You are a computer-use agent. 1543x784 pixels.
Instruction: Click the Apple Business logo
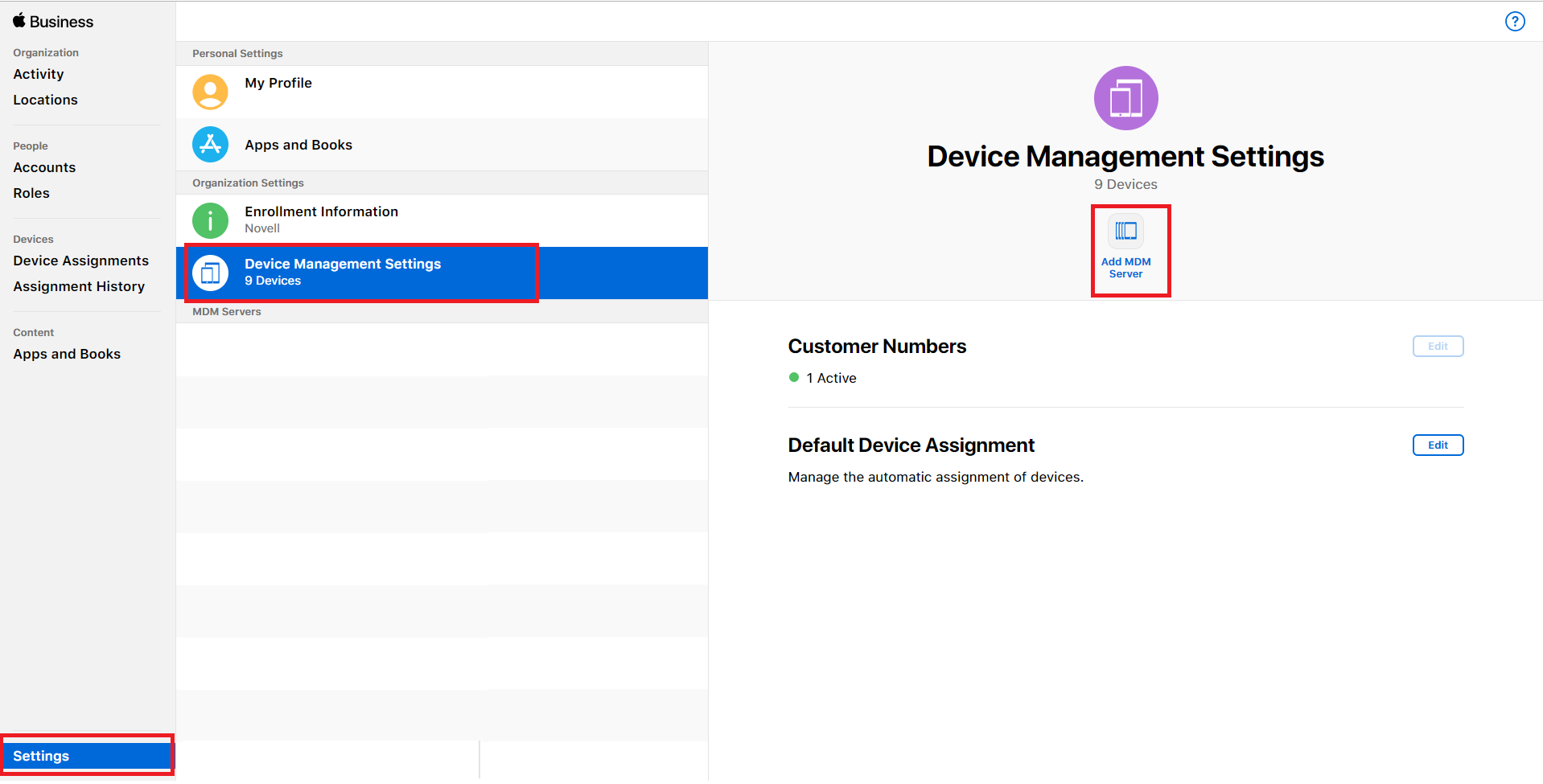pos(52,21)
